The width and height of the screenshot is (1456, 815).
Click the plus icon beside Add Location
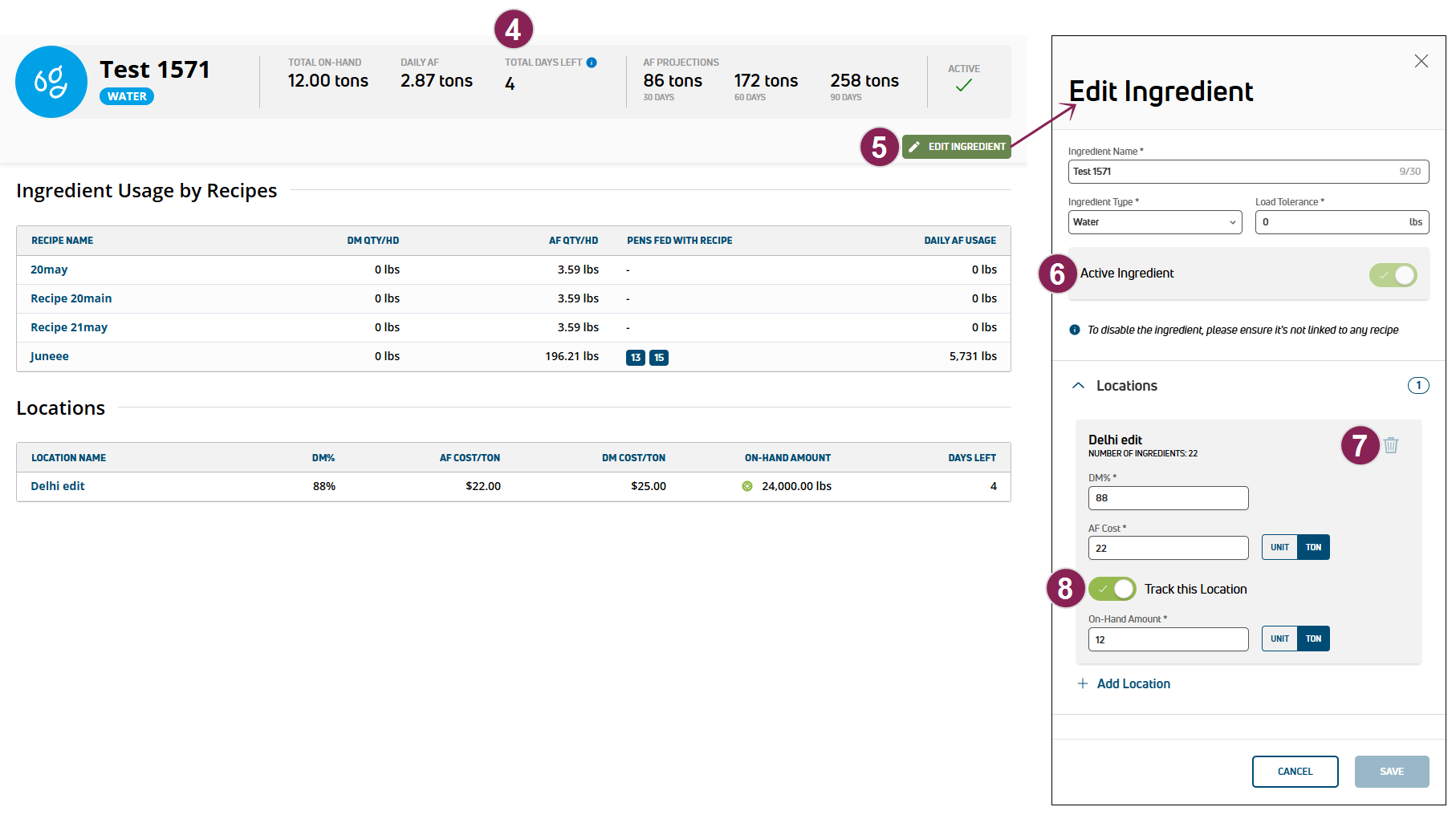pos(1083,683)
